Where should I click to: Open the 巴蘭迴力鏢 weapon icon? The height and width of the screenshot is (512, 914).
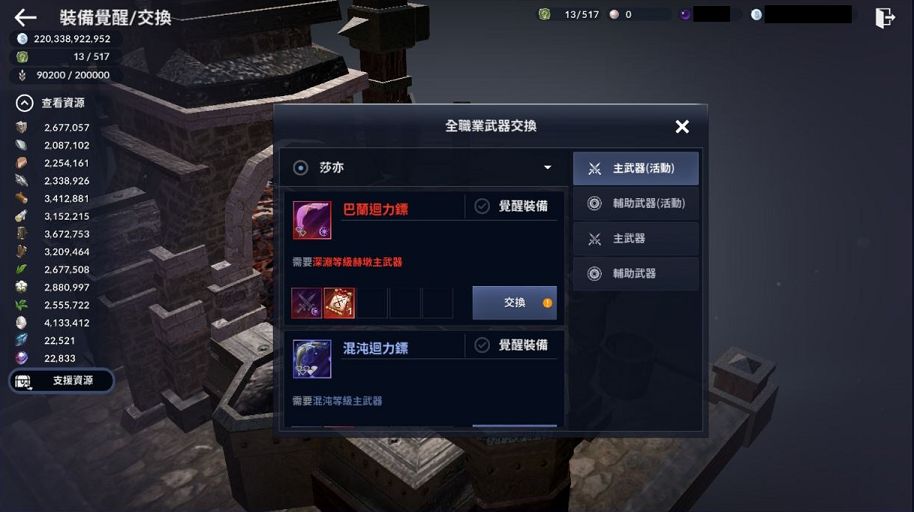312,220
